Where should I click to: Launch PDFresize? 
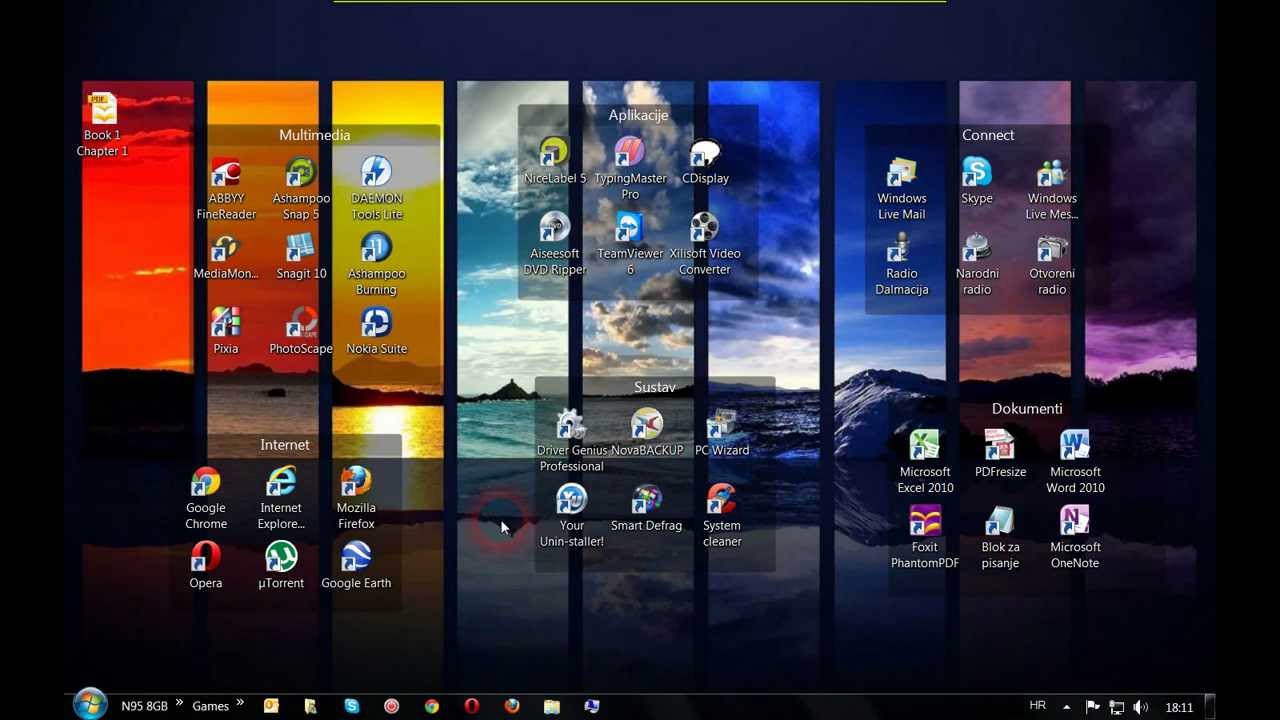1000,454
